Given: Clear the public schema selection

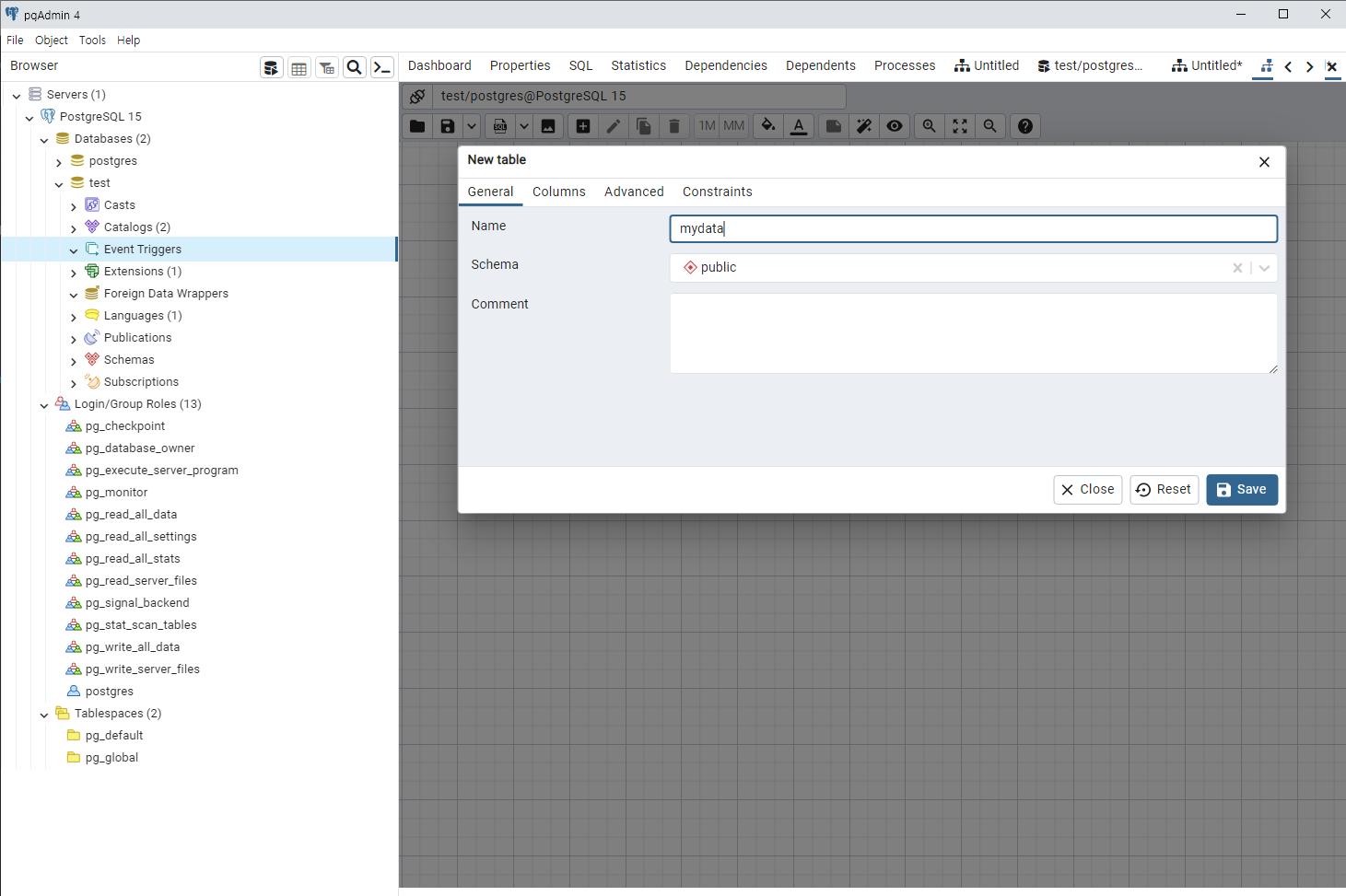Looking at the screenshot, I should point(1237,268).
